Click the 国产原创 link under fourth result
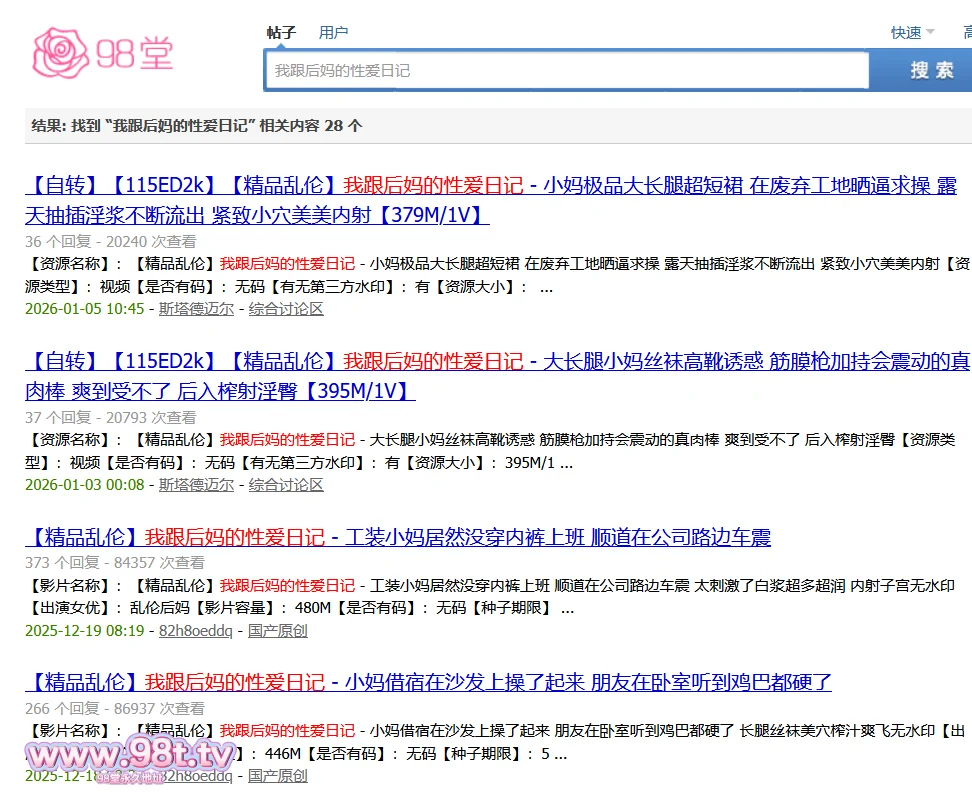Screen dimensions: 972x793 coord(278,775)
